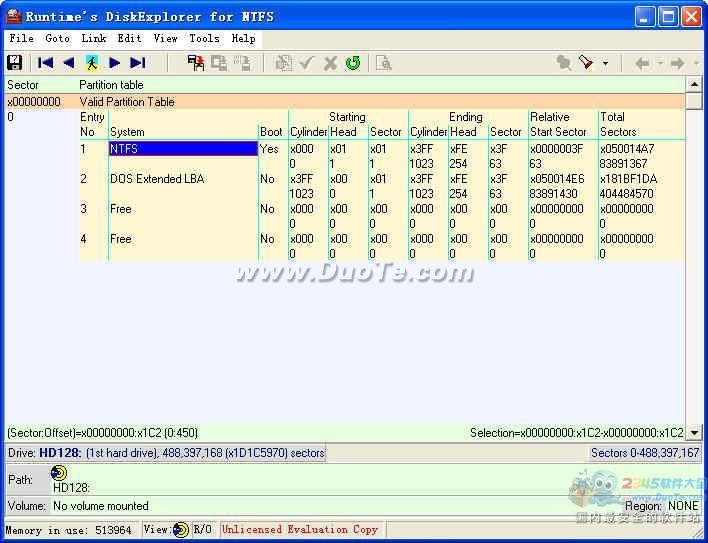708x543 pixels.
Task: Open the Help menu
Action: click(x=243, y=38)
